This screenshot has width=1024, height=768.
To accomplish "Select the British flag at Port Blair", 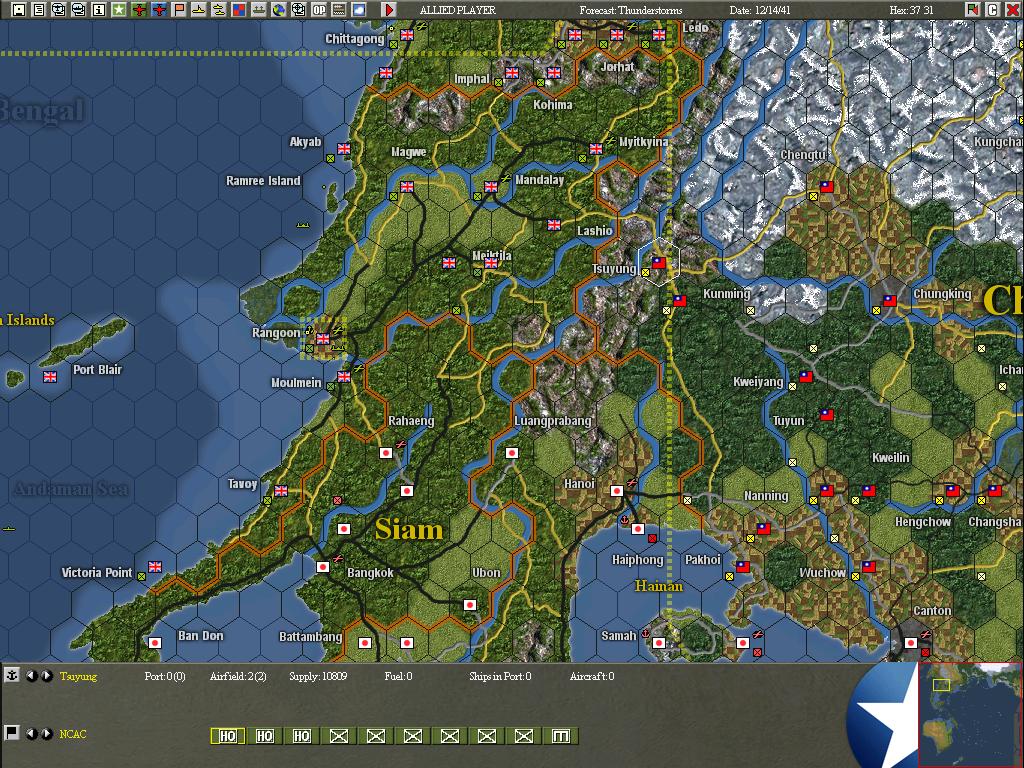I will point(50,377).
